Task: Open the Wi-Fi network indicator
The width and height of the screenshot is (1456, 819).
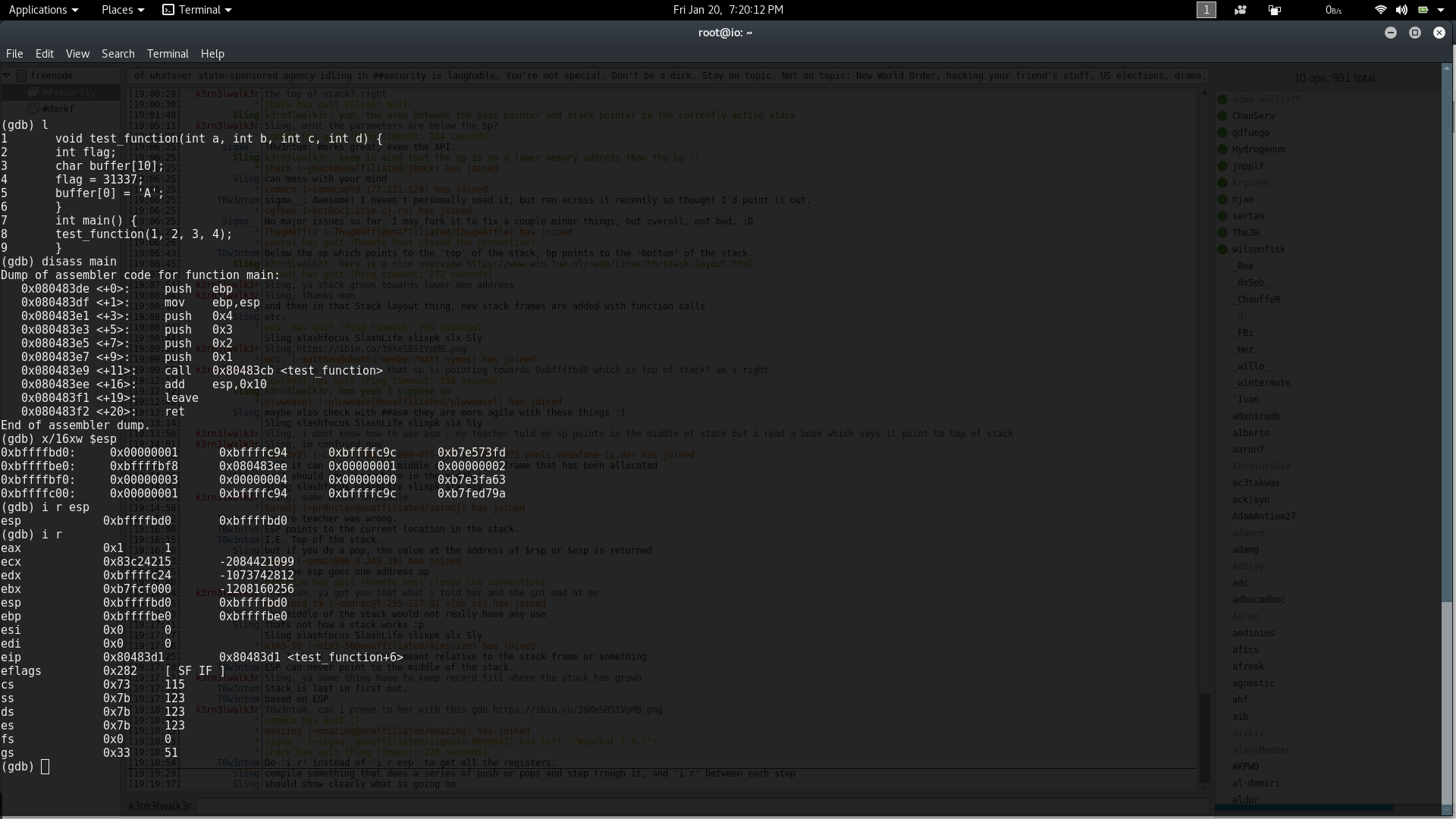Action: click(x=1380, y=10)
